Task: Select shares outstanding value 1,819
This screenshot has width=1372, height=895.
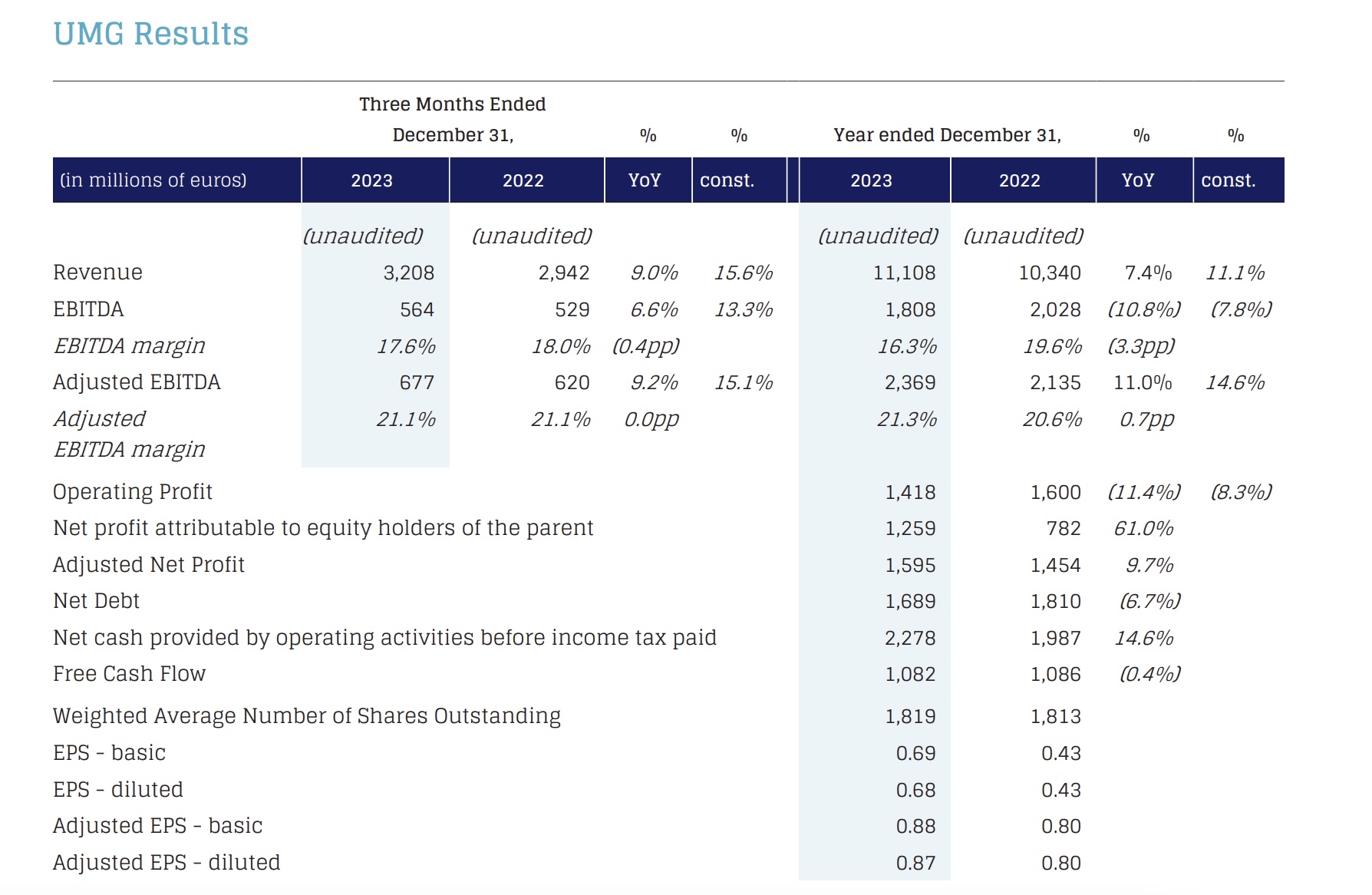Action: click(910, 717)
